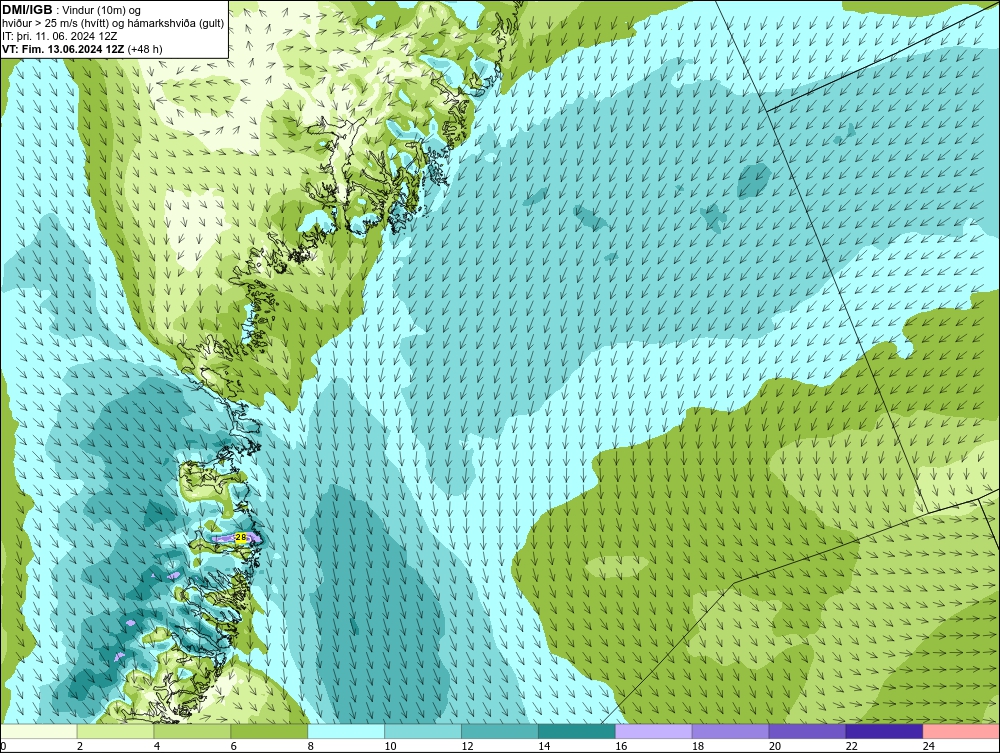Click the 20–22 m/s violet legend swatch
The image size is (1000, 753).
tap(807, 731)
